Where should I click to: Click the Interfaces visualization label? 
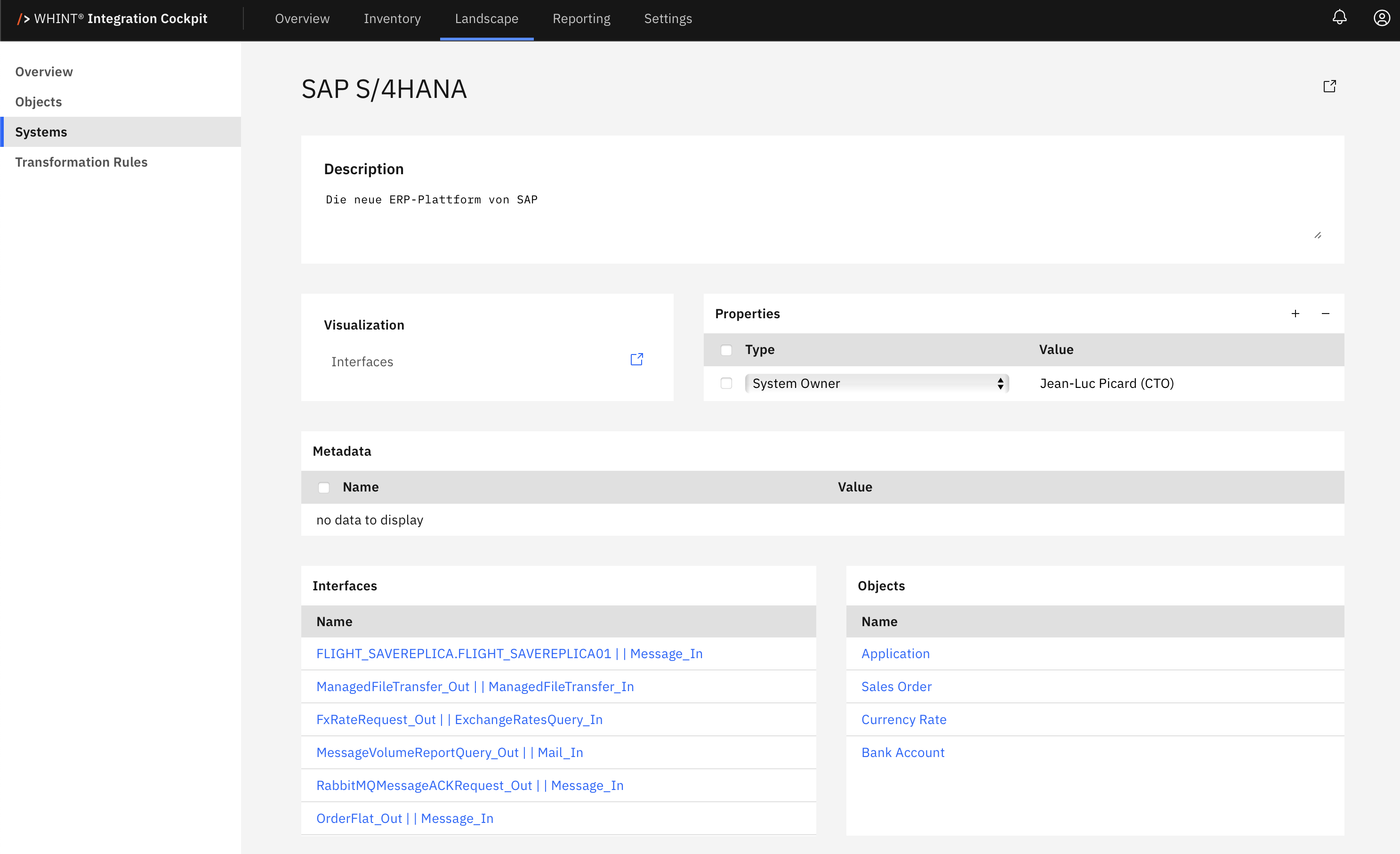[x=362, y=362]
